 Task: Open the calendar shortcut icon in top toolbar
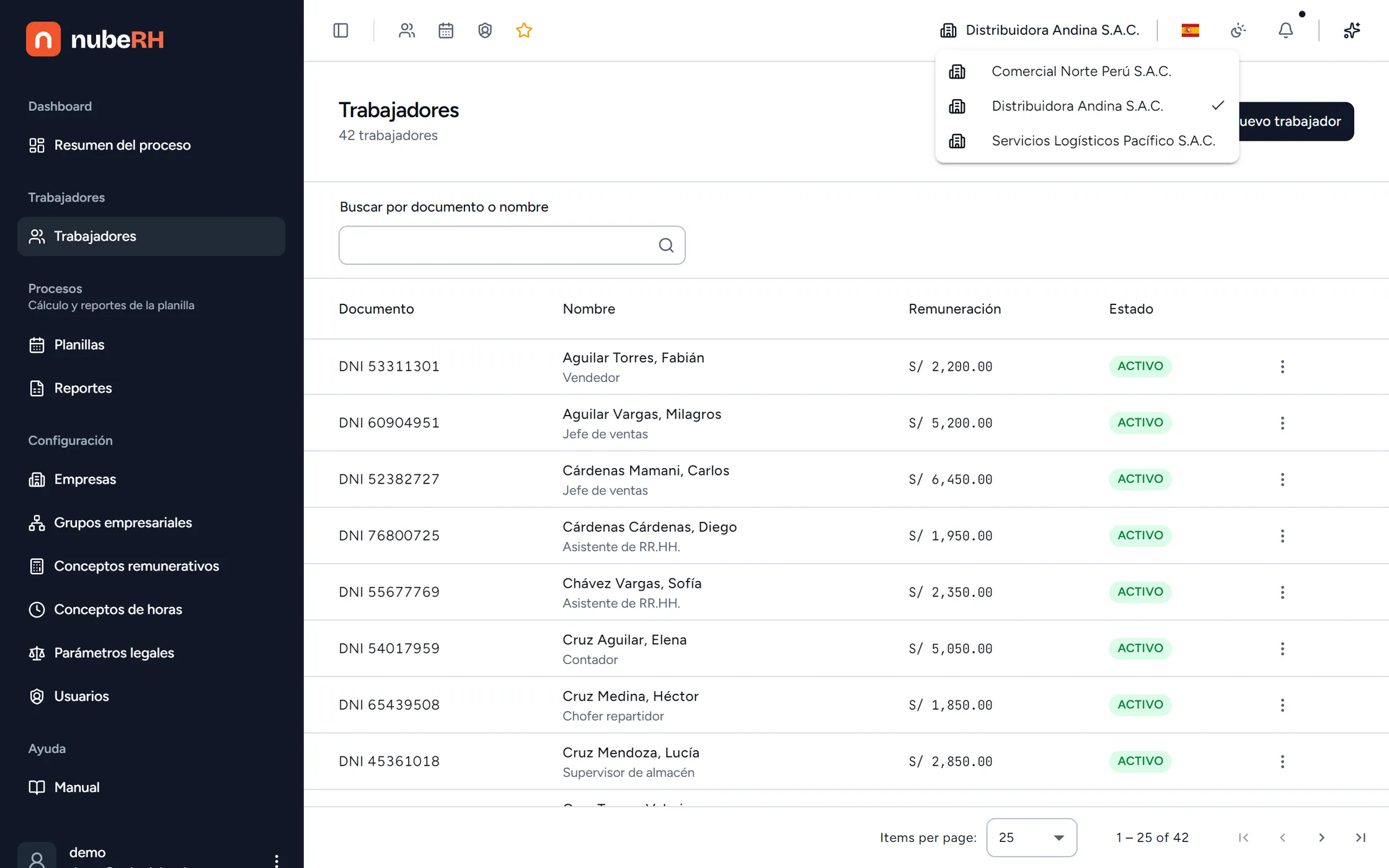[446, 30]
